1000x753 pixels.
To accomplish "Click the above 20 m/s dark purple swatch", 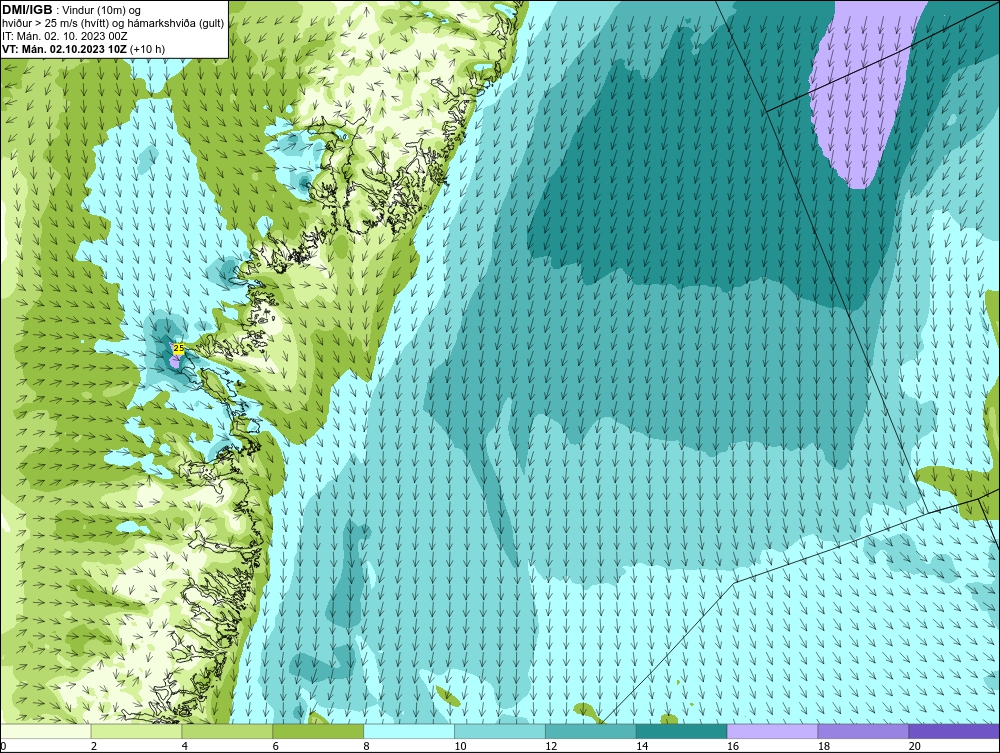I will coord(954,731).
